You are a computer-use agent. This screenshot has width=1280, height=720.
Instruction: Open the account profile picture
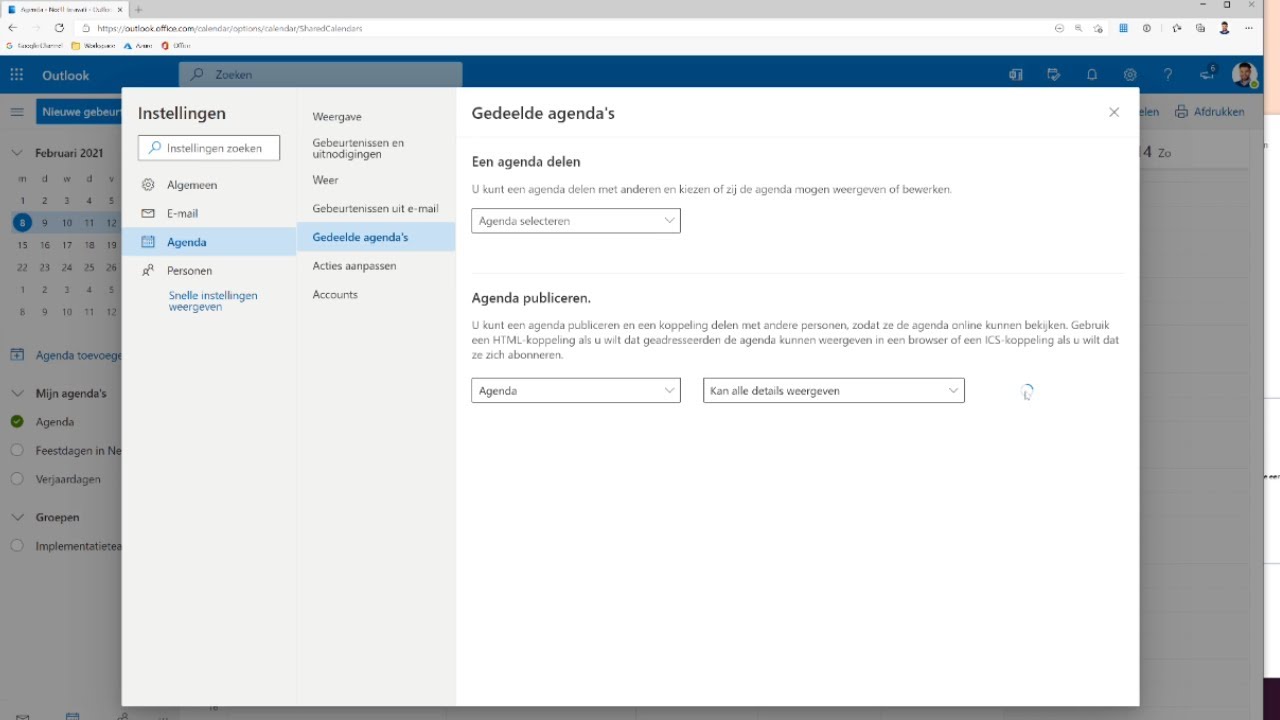click(1245, 75)
